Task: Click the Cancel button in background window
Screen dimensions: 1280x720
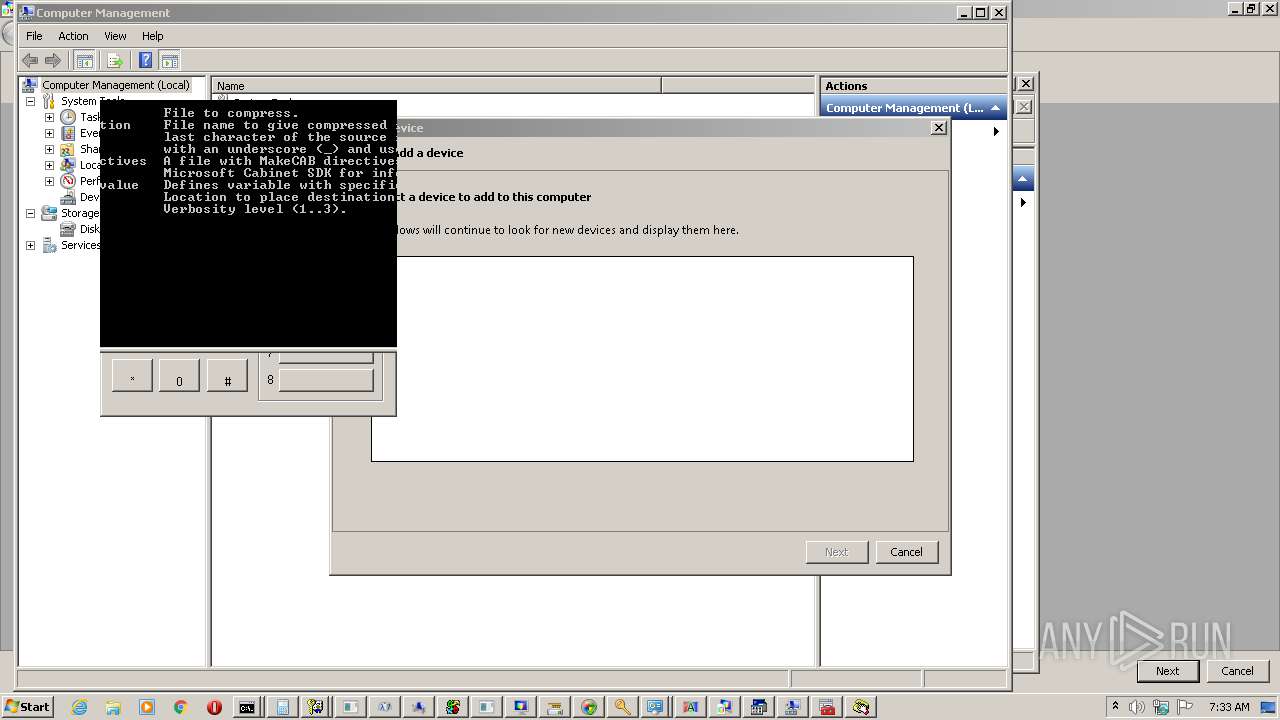Action: pyautogui.click(x=1237, y=671)
